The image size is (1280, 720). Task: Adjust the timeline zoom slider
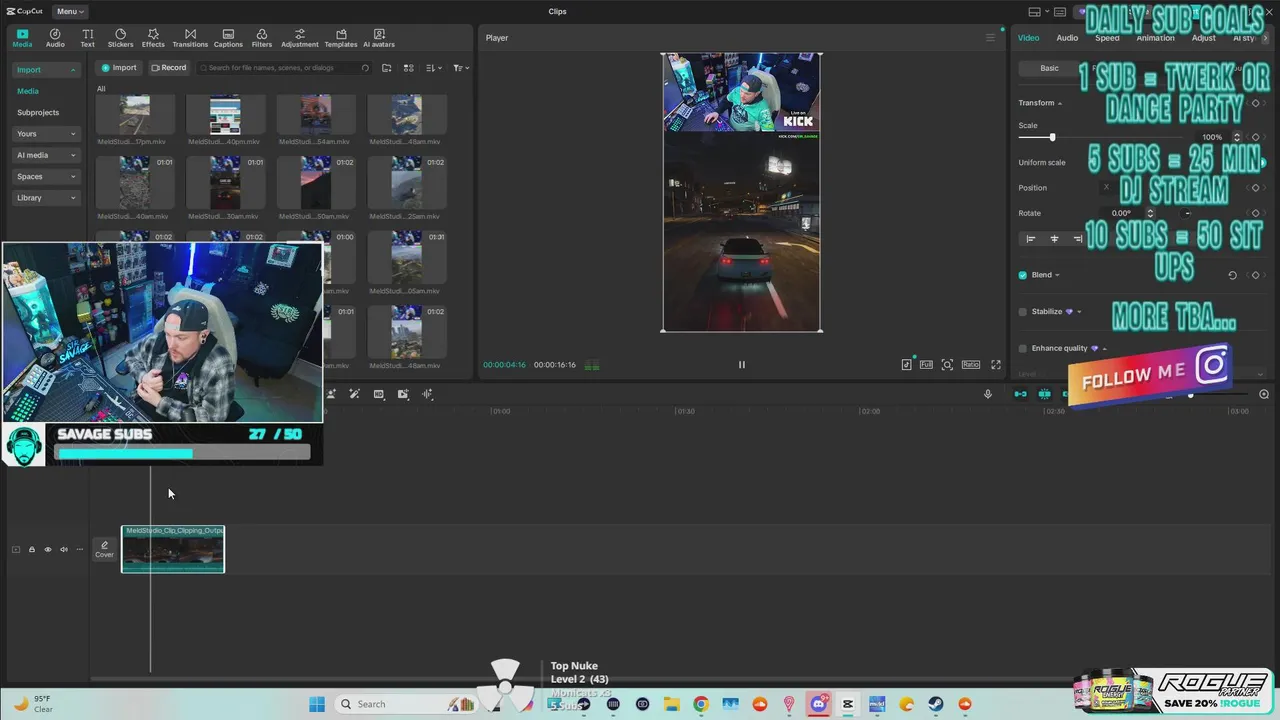coord(1190,395)
